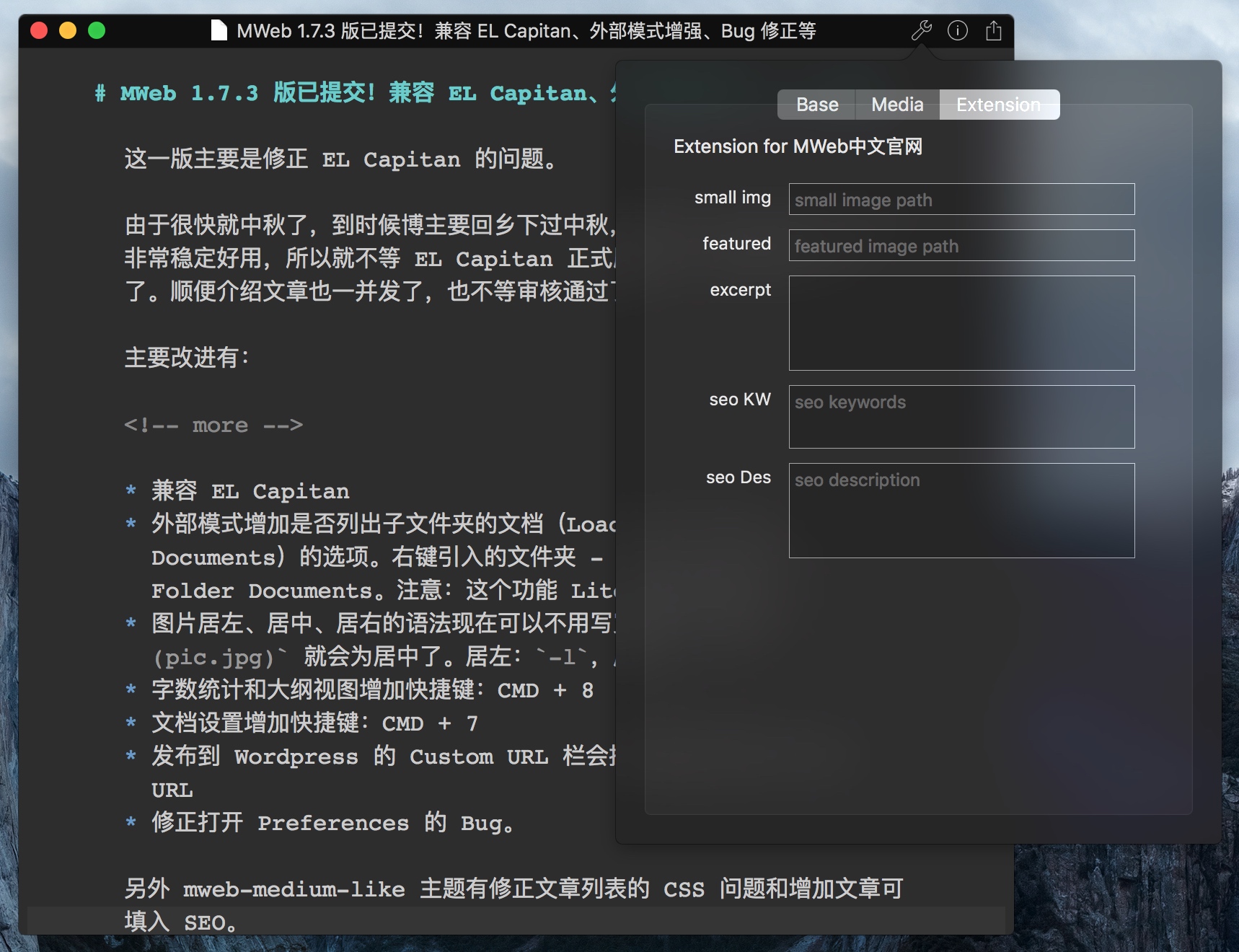Minimize the window with the yellow button
The image size is (1239, 952).
(68, 30)
